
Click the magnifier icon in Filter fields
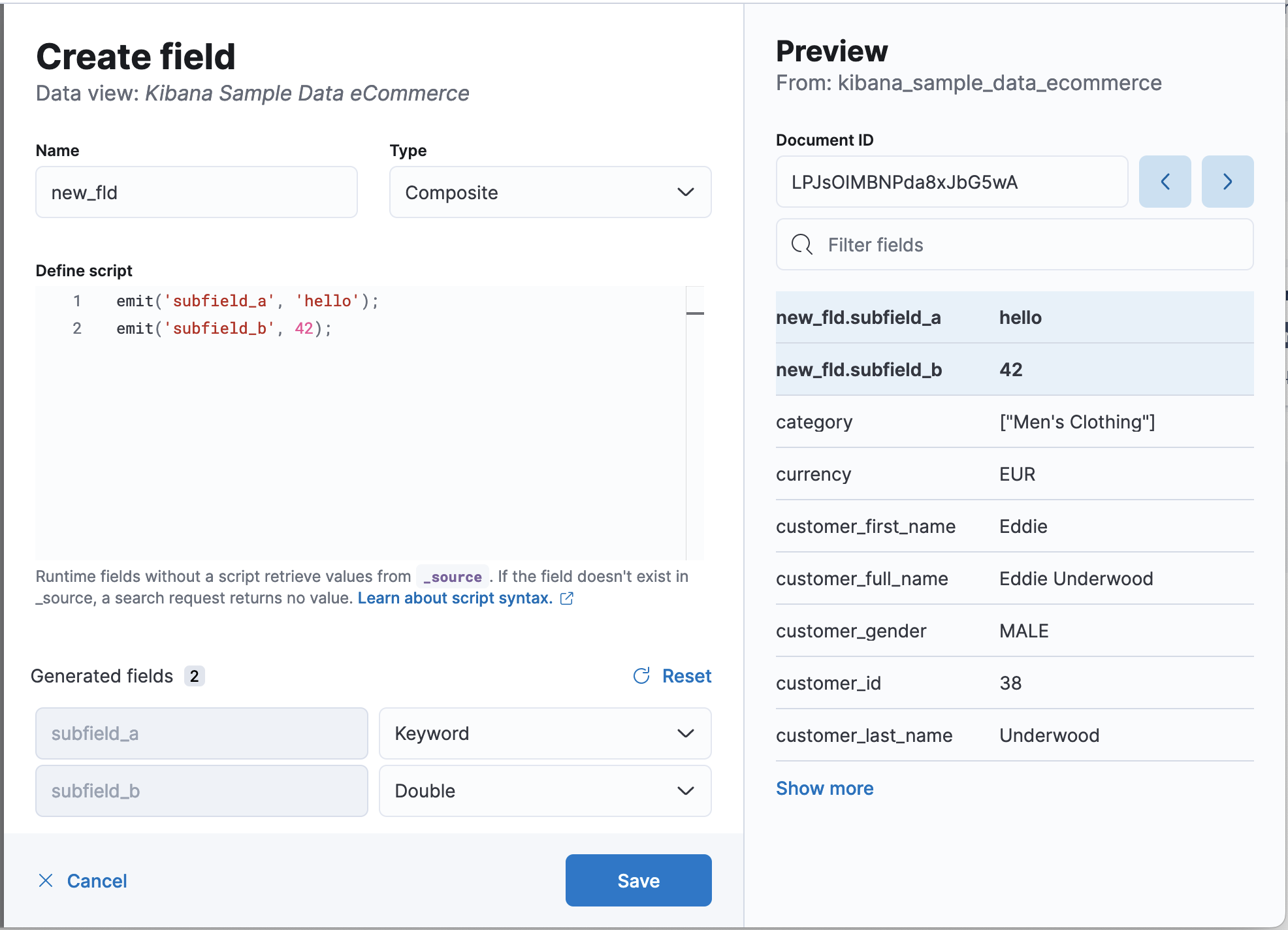coord(802,244)
